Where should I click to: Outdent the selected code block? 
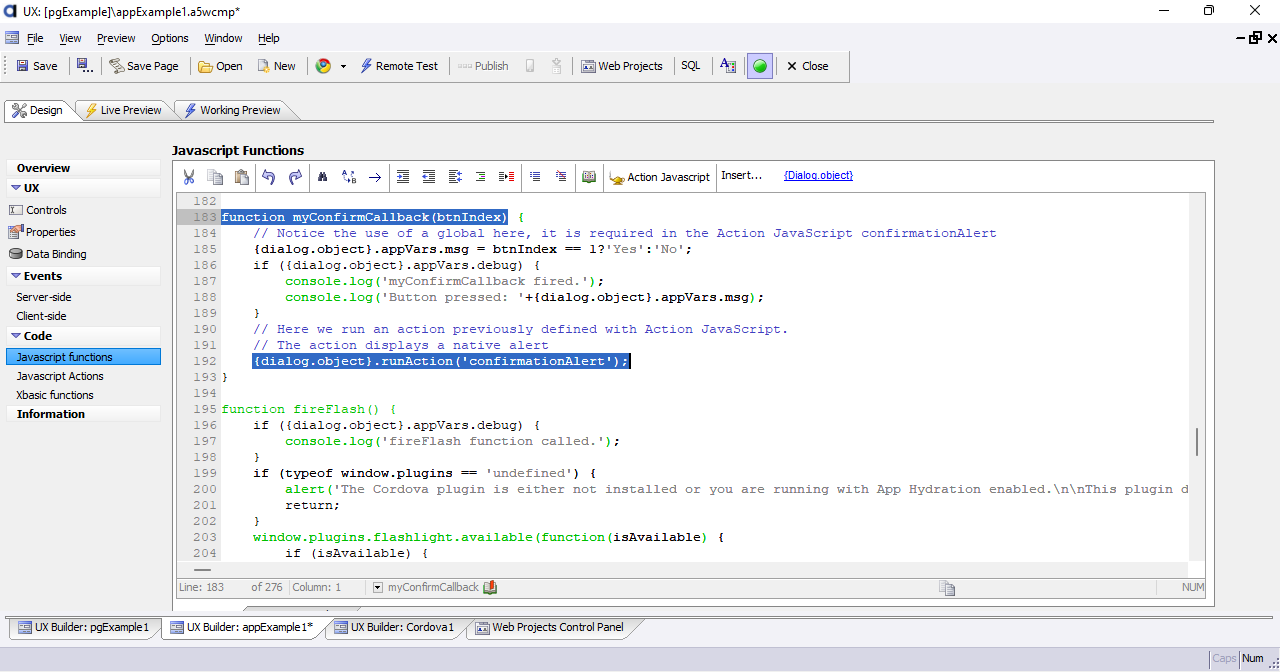click(x=429, y=177)
